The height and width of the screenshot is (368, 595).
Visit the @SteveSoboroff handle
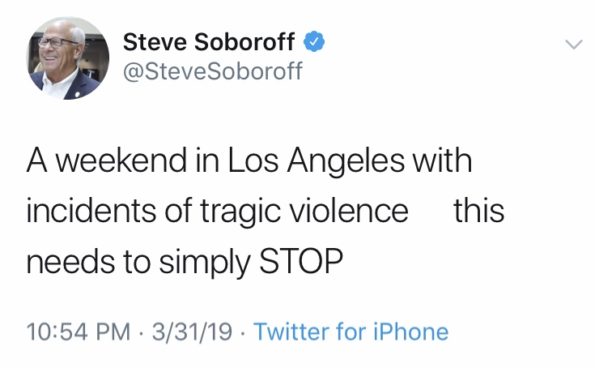[213, 71]
